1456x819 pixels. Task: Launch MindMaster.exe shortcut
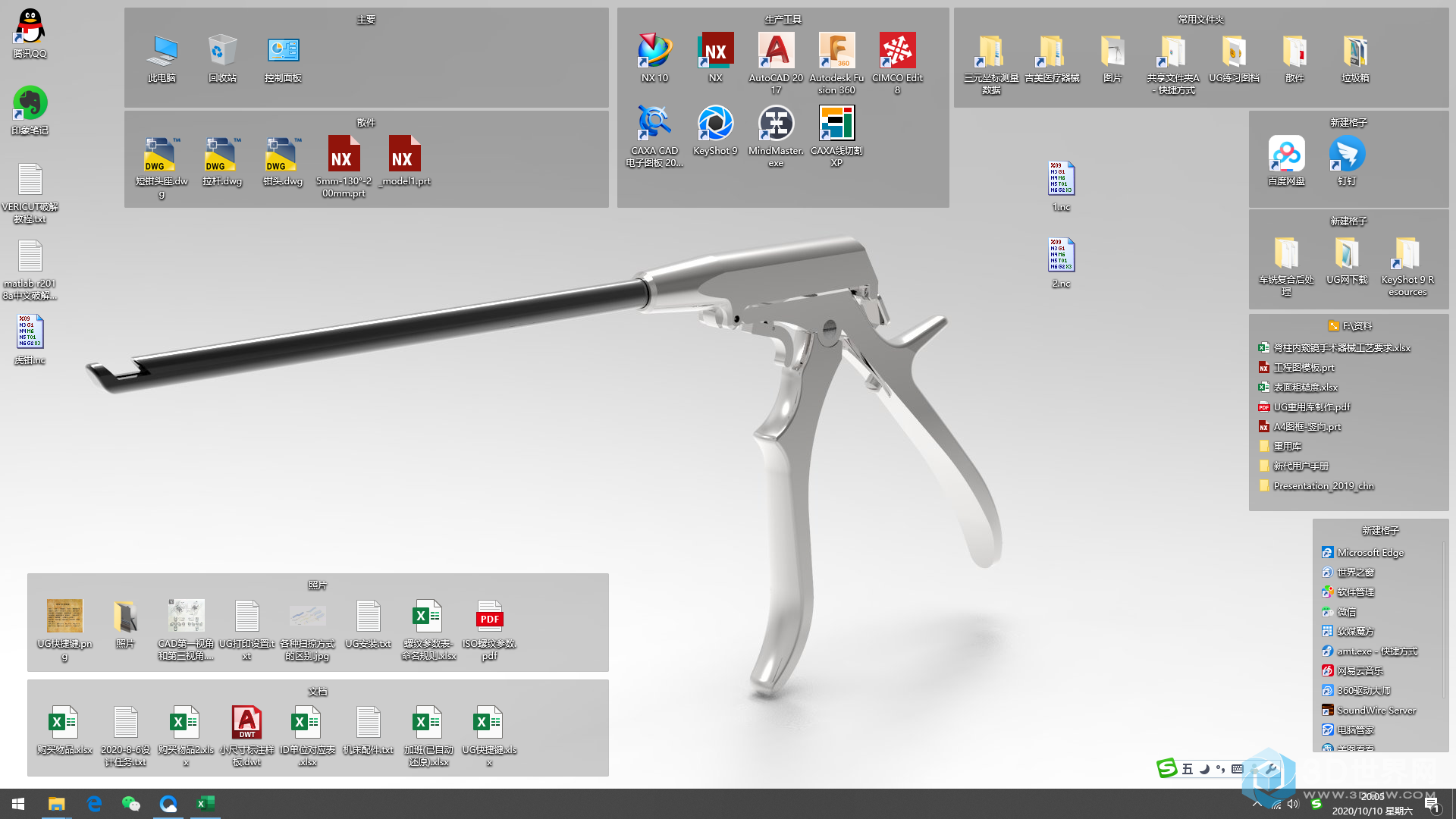click(x=776, y=136)
